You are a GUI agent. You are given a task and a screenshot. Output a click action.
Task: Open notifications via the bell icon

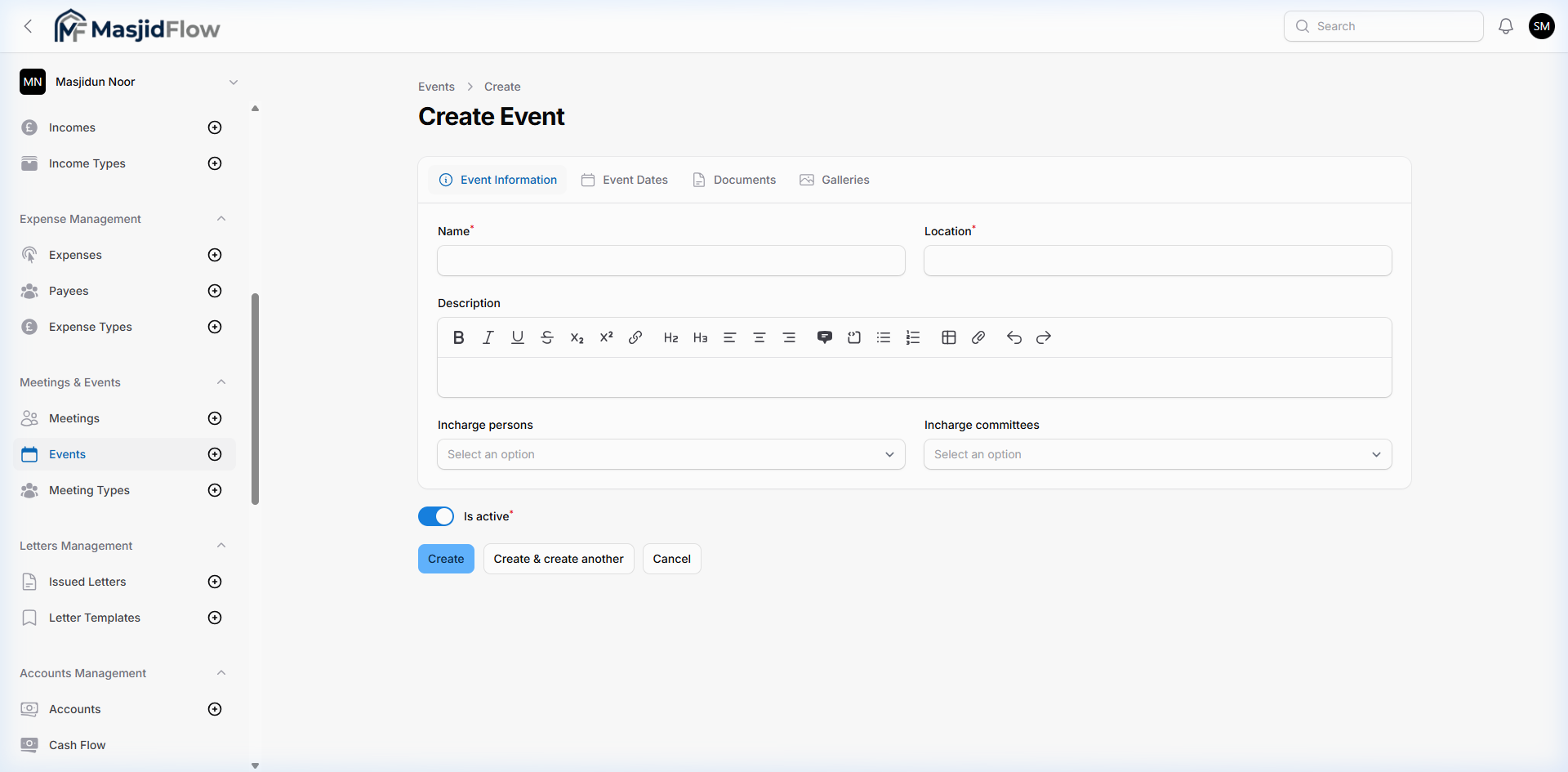pyautogui.click(x=1505, y=25)
